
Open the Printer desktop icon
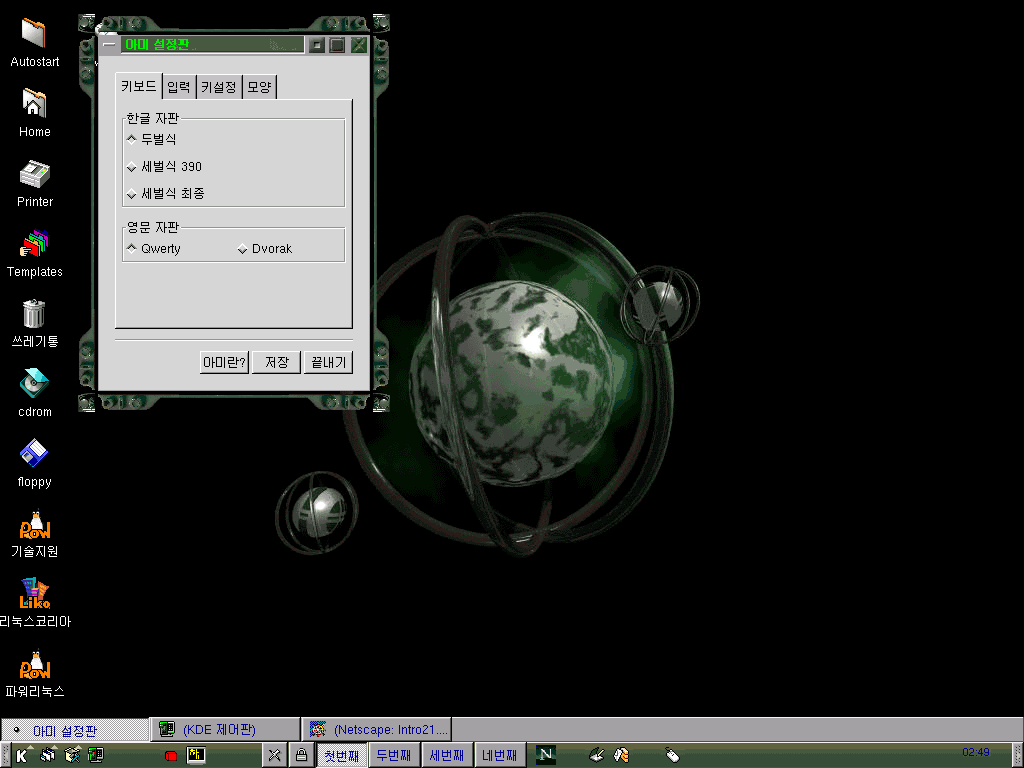click(x=34, y=174)
